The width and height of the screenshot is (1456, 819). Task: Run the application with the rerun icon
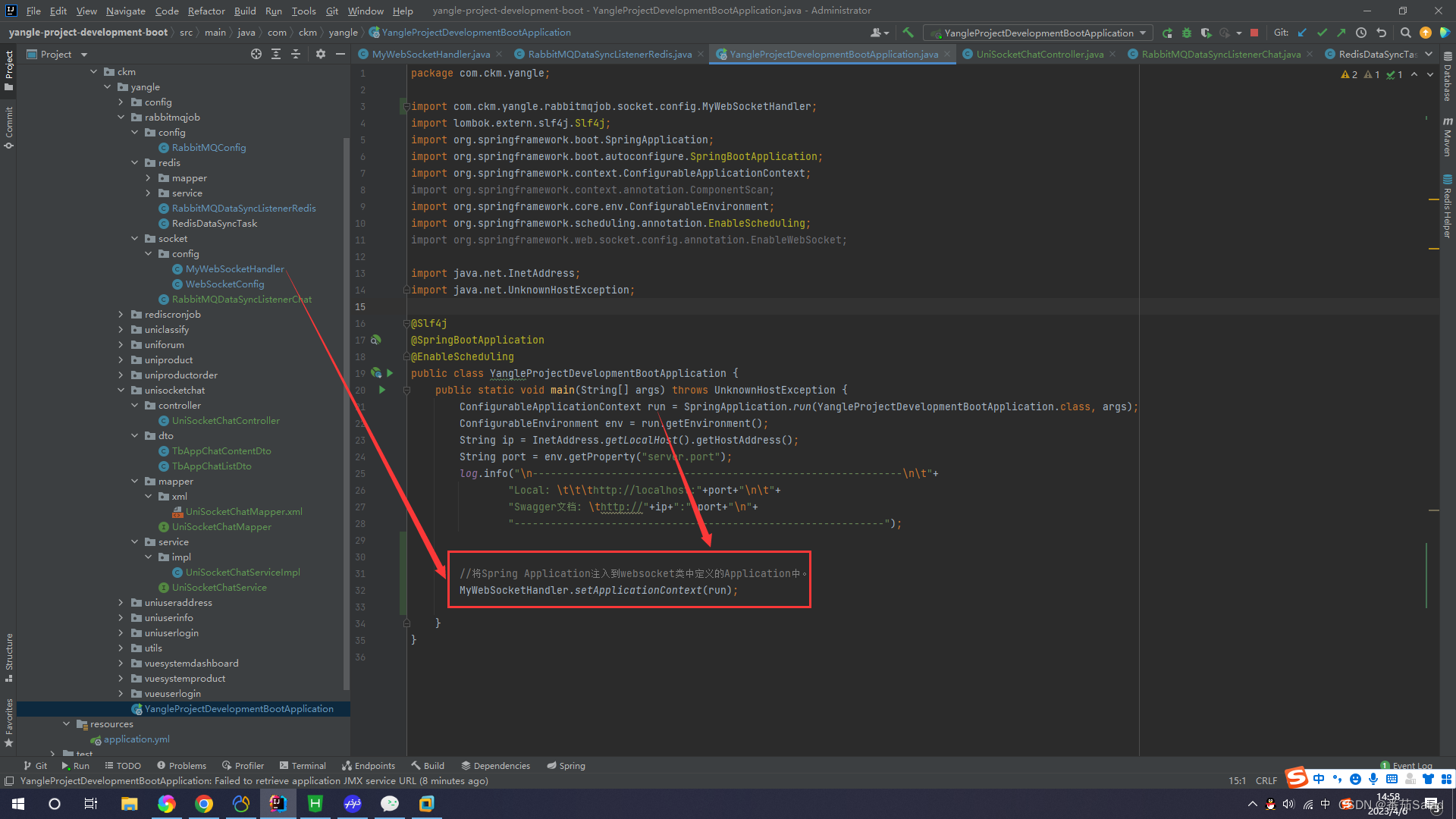(x=1168, y=33)
